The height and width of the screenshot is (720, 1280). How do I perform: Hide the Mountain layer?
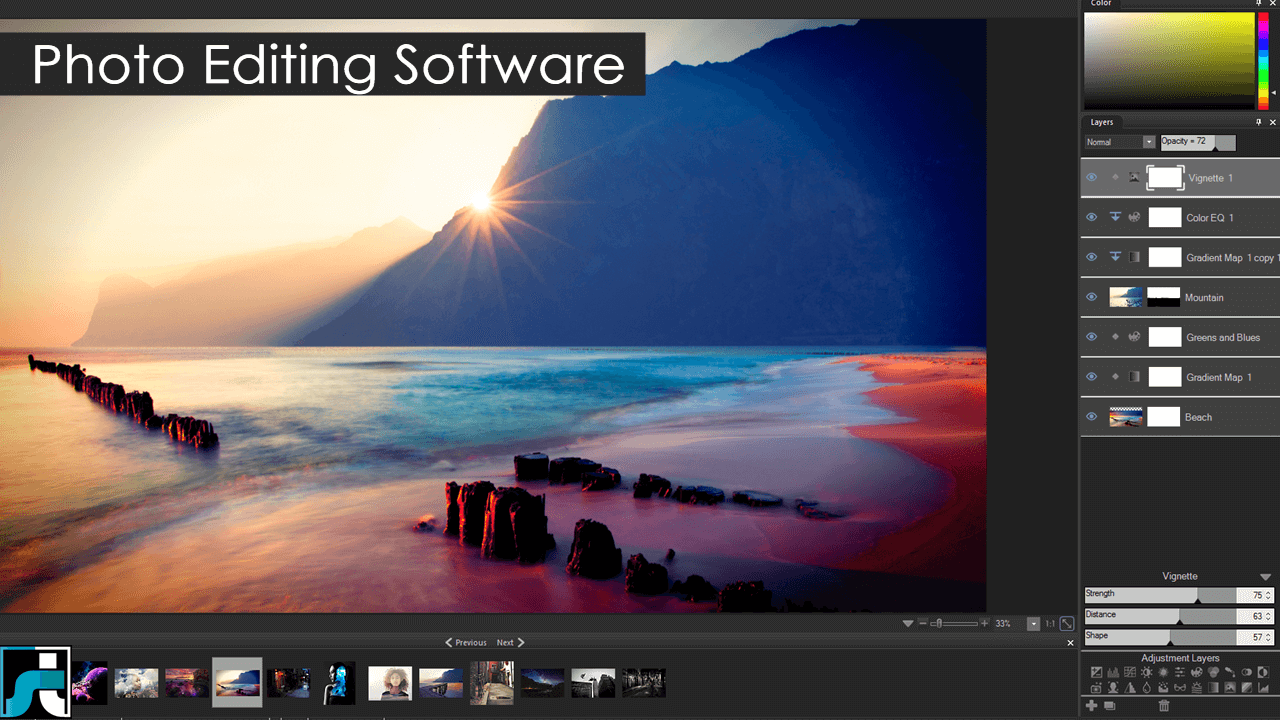pyautogui.click(x=1092, y=297)
